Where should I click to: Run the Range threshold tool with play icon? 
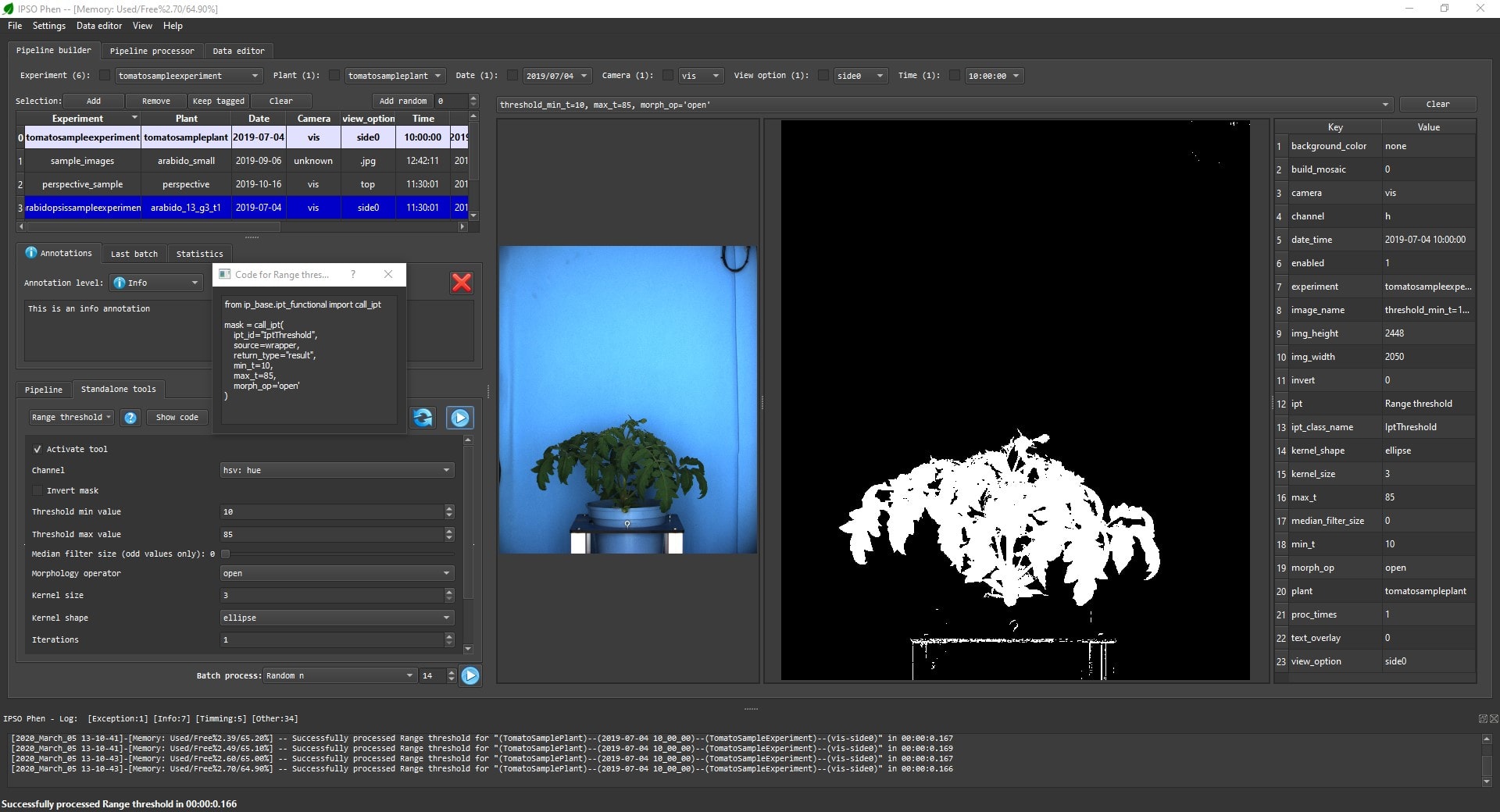click(x=459, y=418)
